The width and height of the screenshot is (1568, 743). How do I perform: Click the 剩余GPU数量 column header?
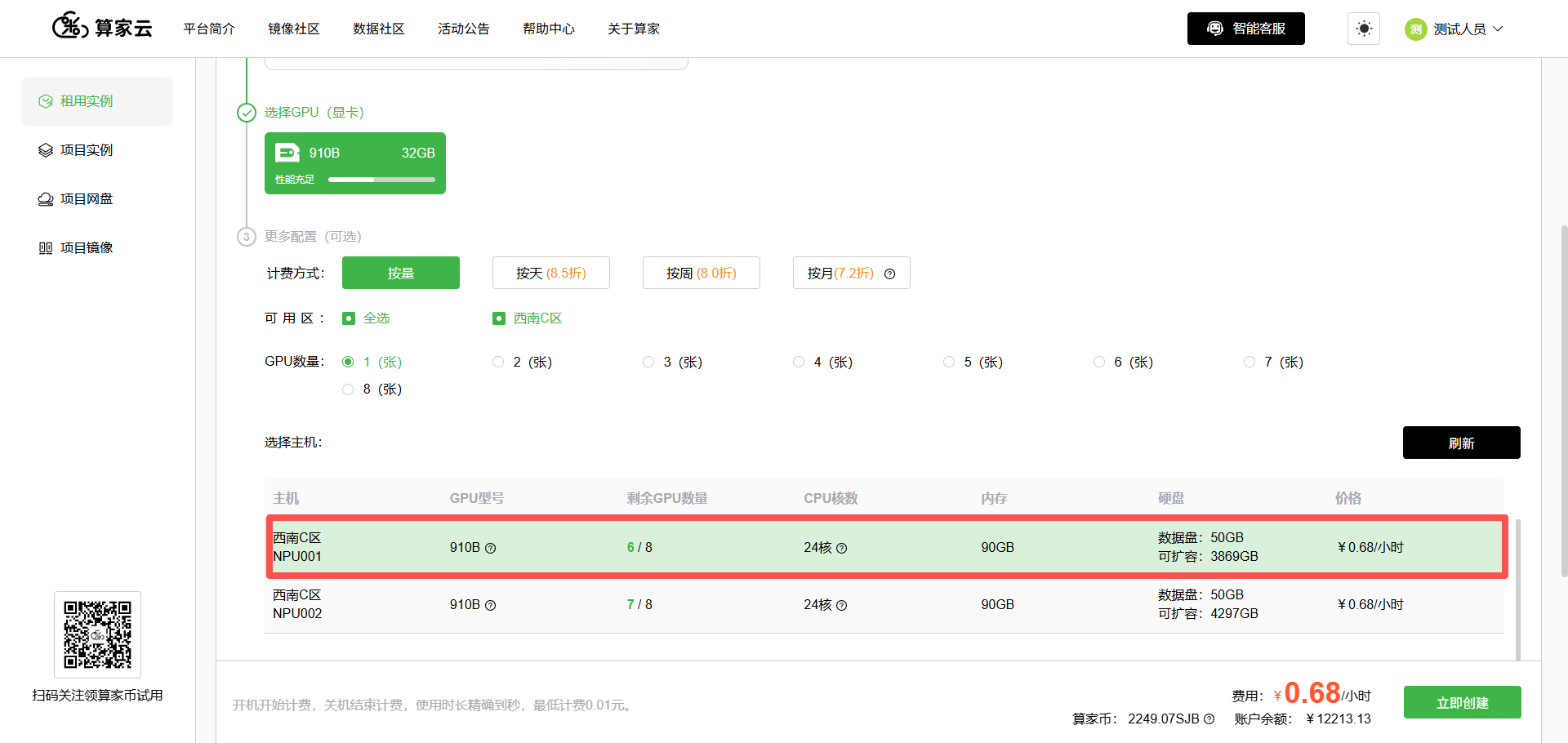pyautogui.click(x=667, y=498)
